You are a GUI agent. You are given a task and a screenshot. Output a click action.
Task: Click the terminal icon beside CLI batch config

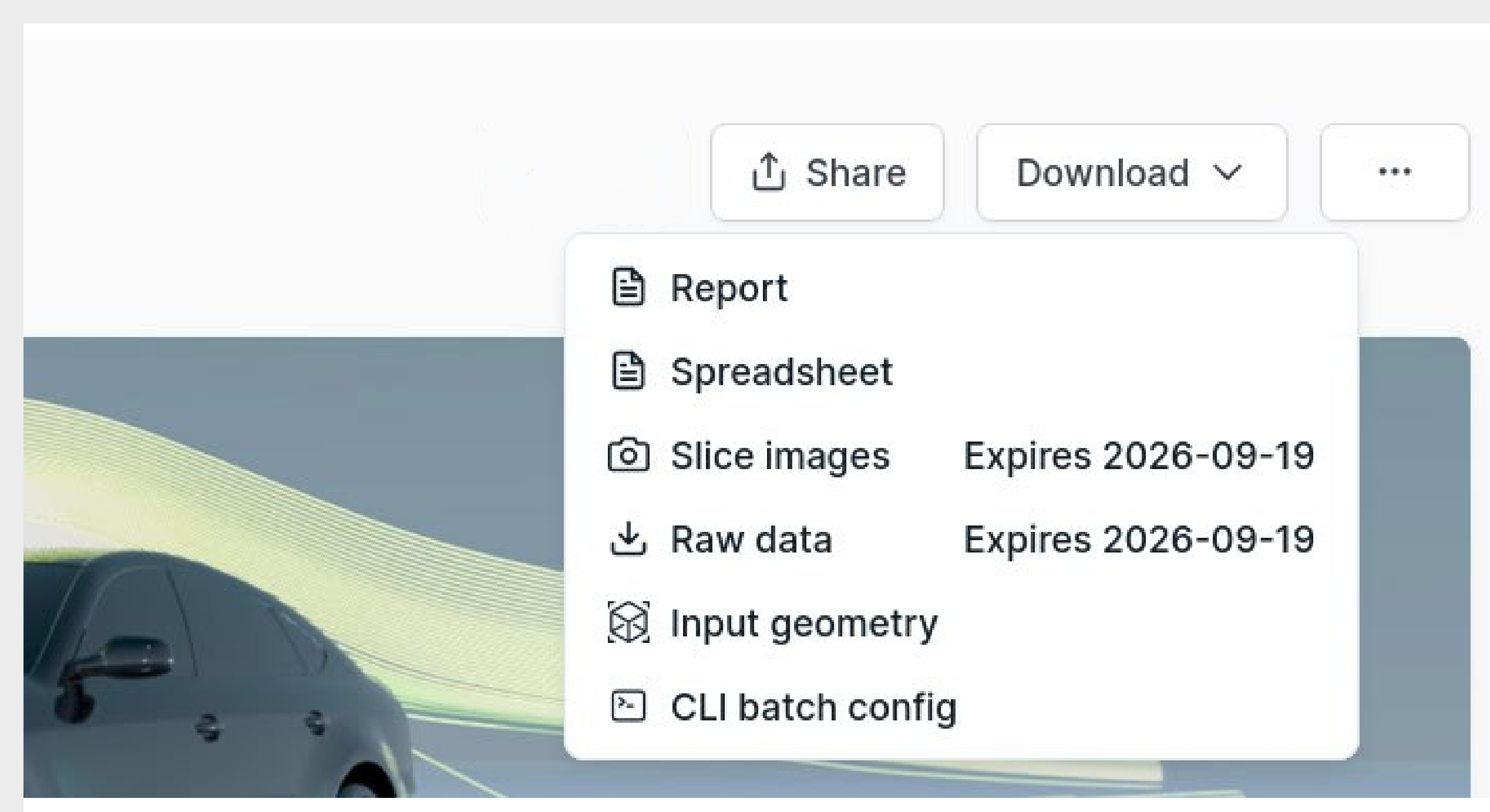click(x=628, y=706)
